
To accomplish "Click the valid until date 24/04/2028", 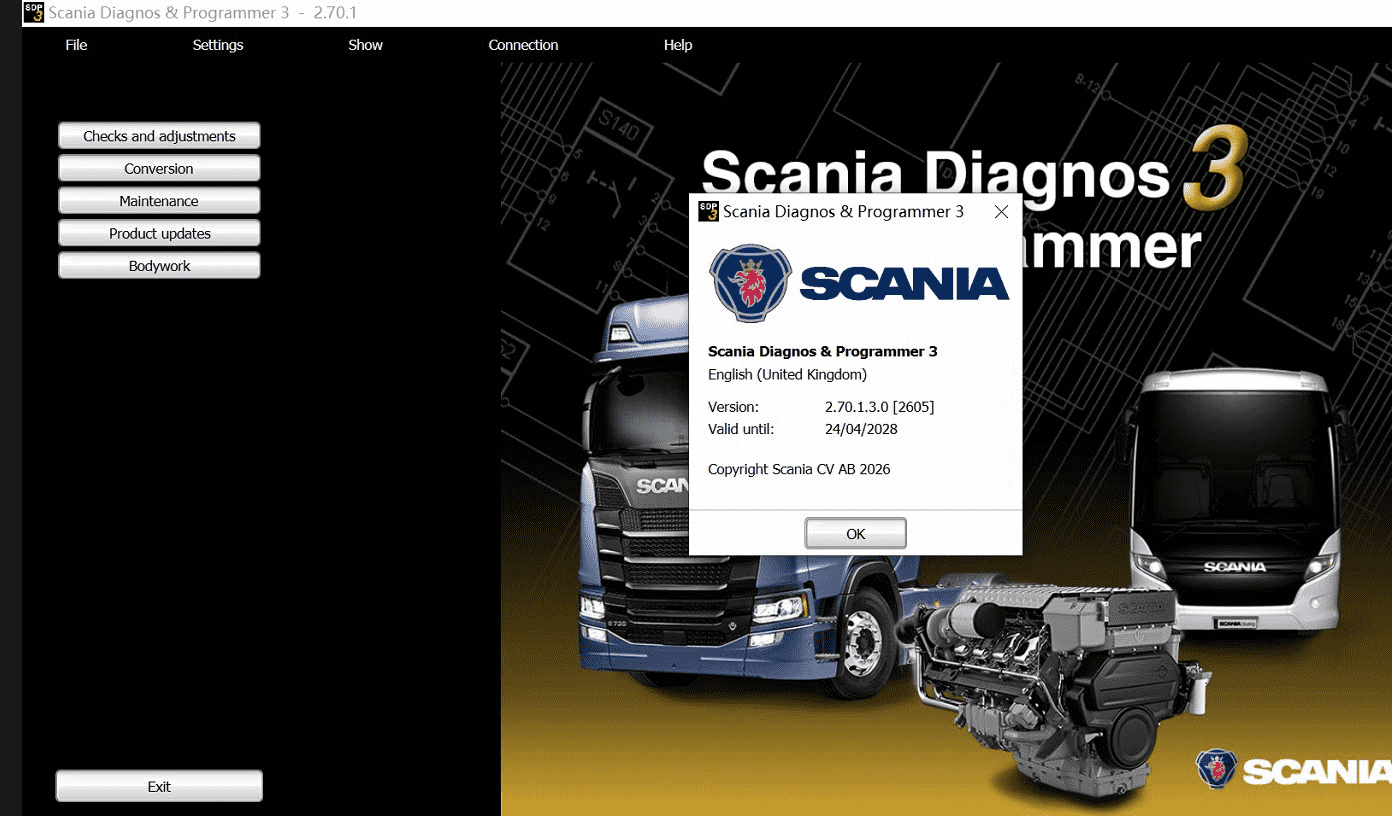I will tap(861, 429).
